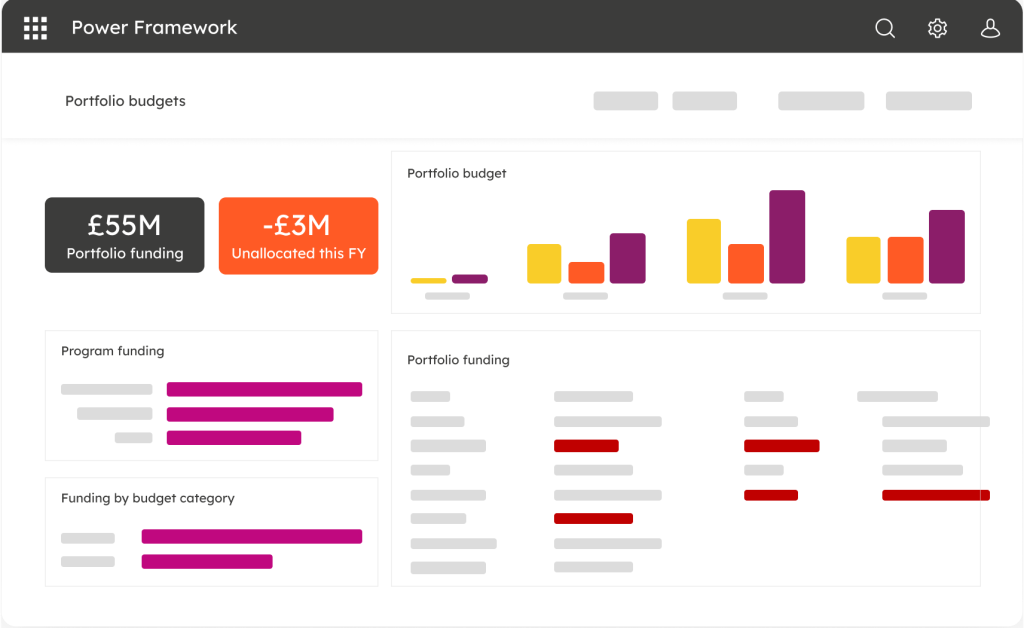
Task: Select the longest bar in Funding by budget category
Action: (x=252, y=536)
